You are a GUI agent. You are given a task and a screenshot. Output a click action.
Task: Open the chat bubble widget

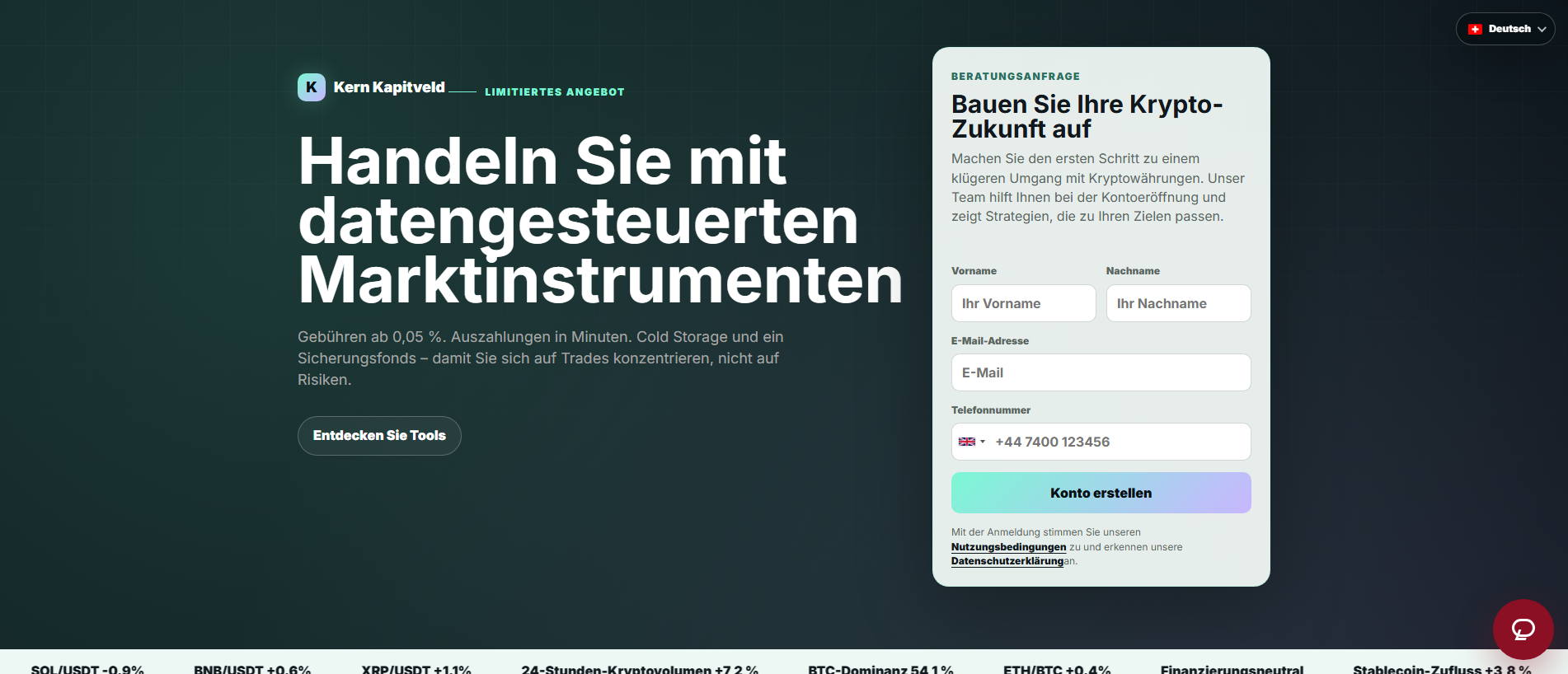point(1523,630)
